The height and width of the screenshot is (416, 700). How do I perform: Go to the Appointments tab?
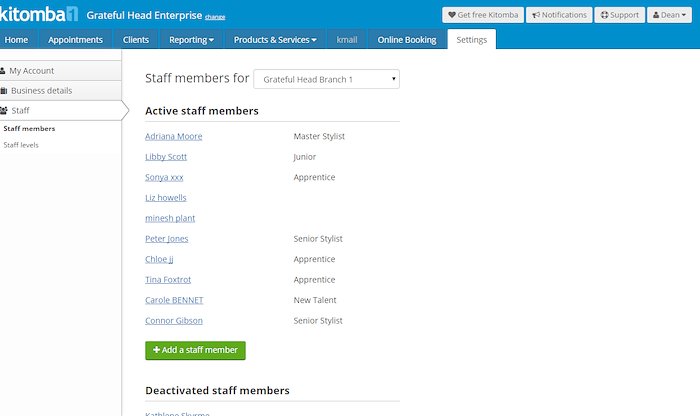point(76,40)
